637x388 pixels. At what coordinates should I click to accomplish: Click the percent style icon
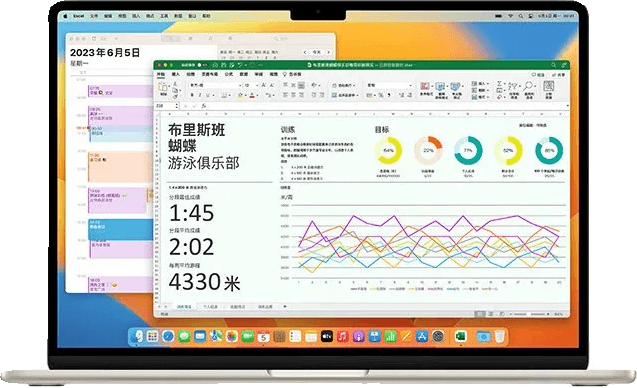coord(381,95)
